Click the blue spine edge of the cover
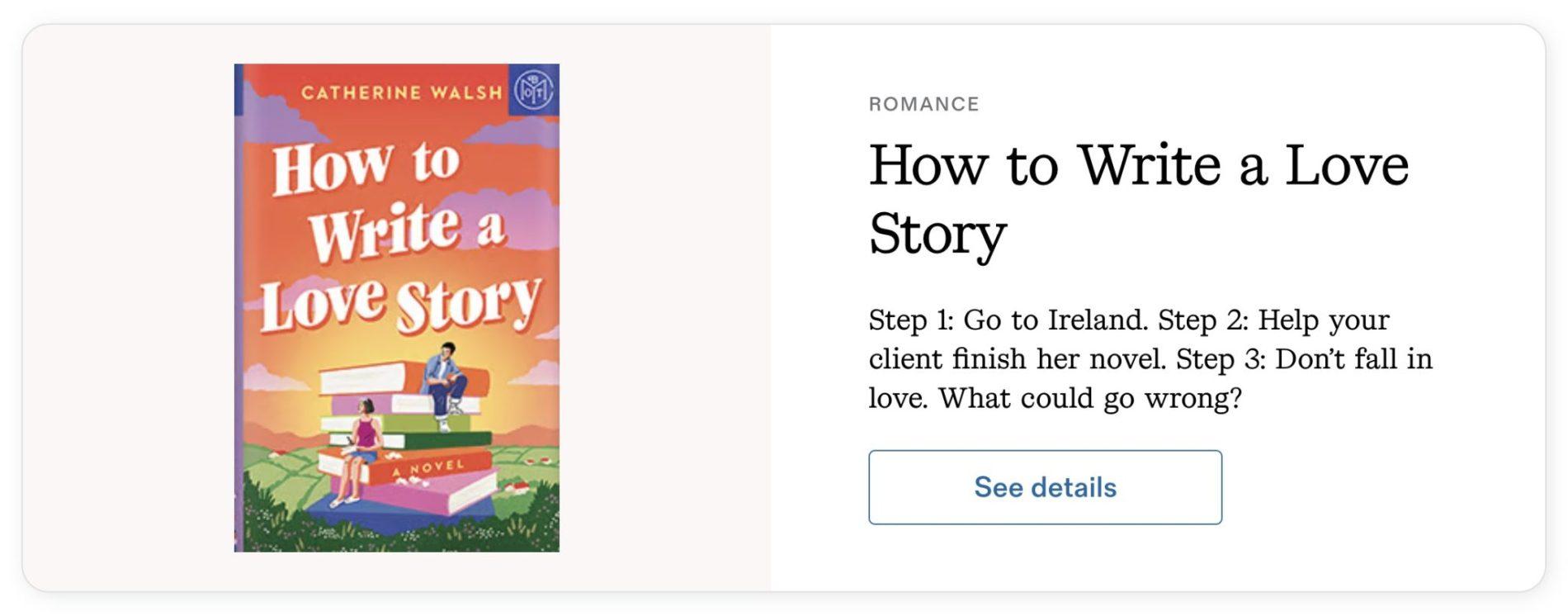Screen dimensions: 1568x616 (x=239, y=314)
